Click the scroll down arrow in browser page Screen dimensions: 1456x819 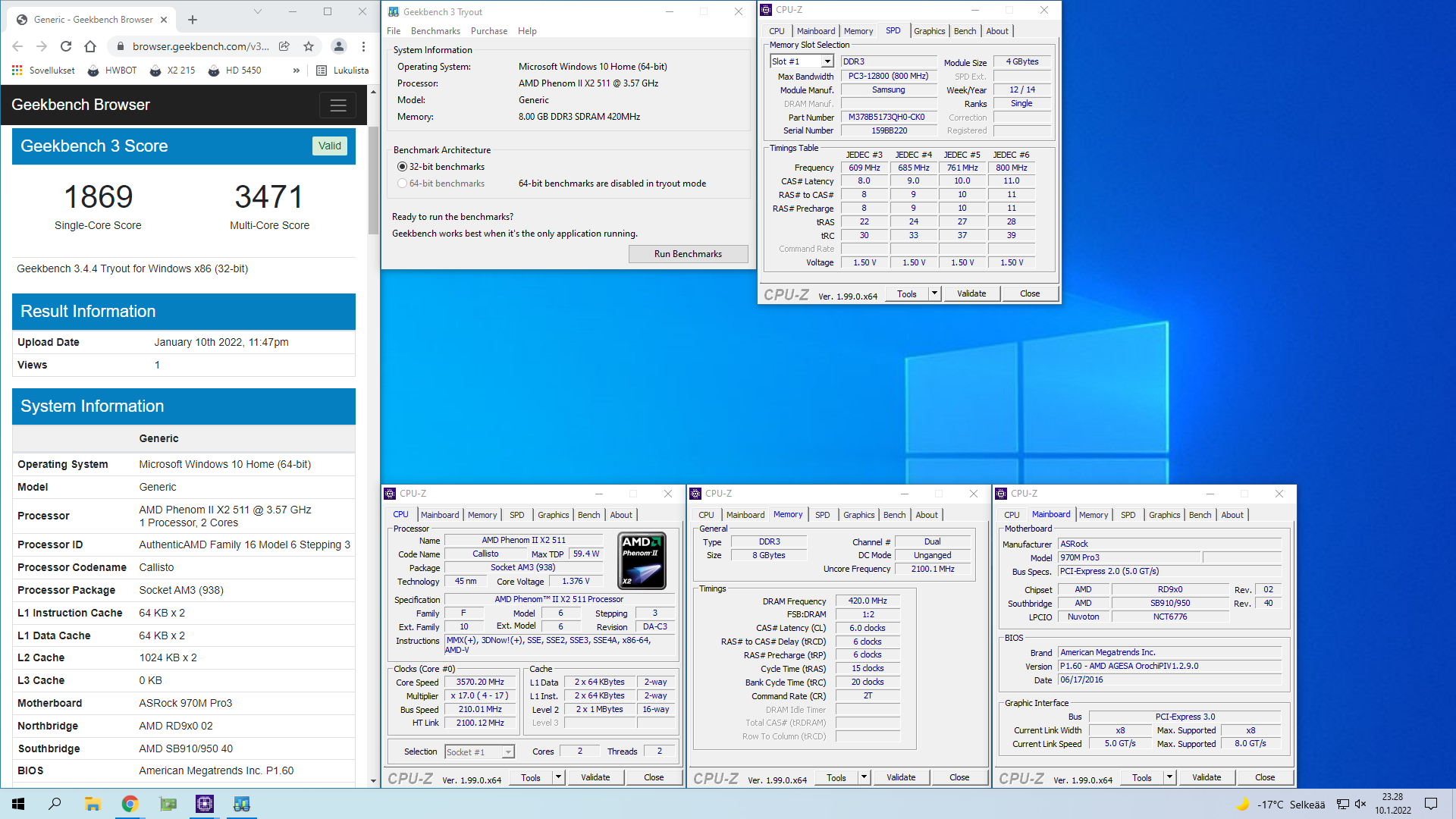click(x=373, y=780)
